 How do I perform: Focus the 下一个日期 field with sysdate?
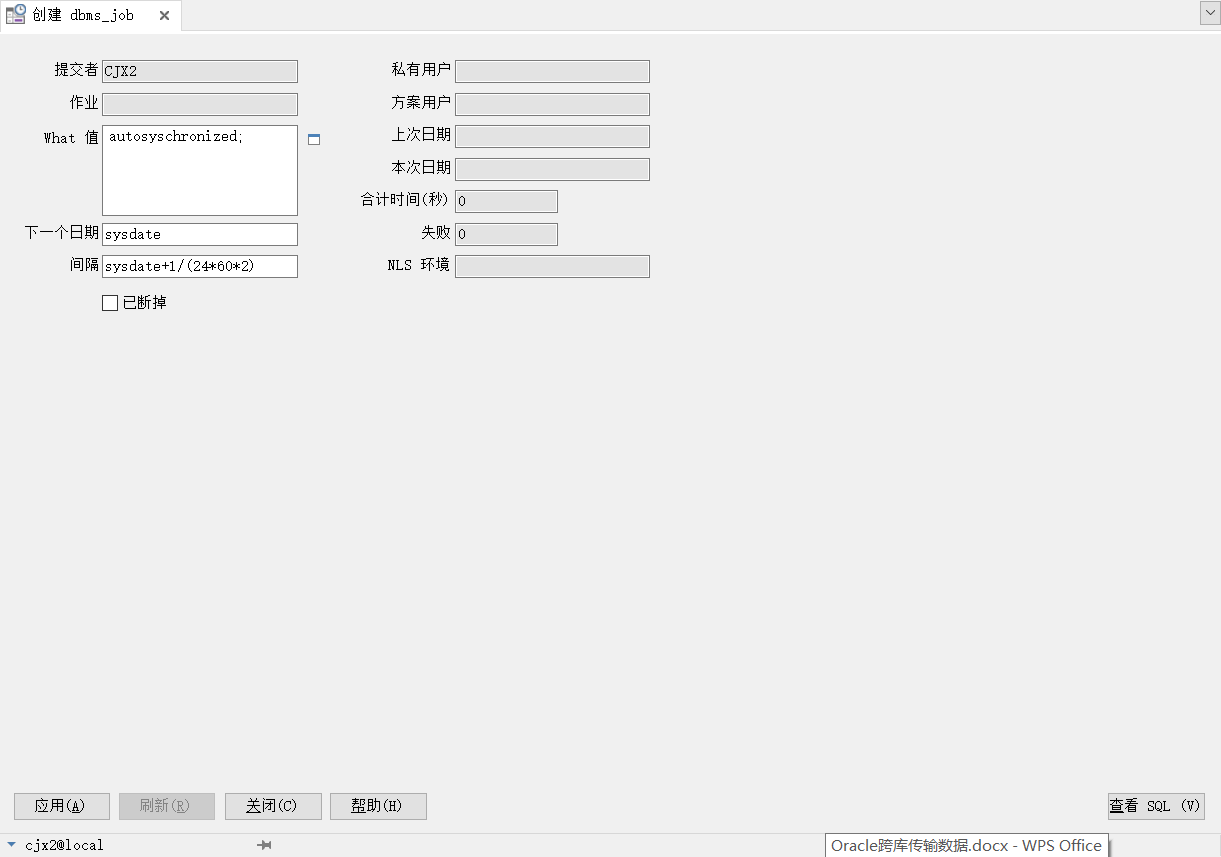[200, 234]
